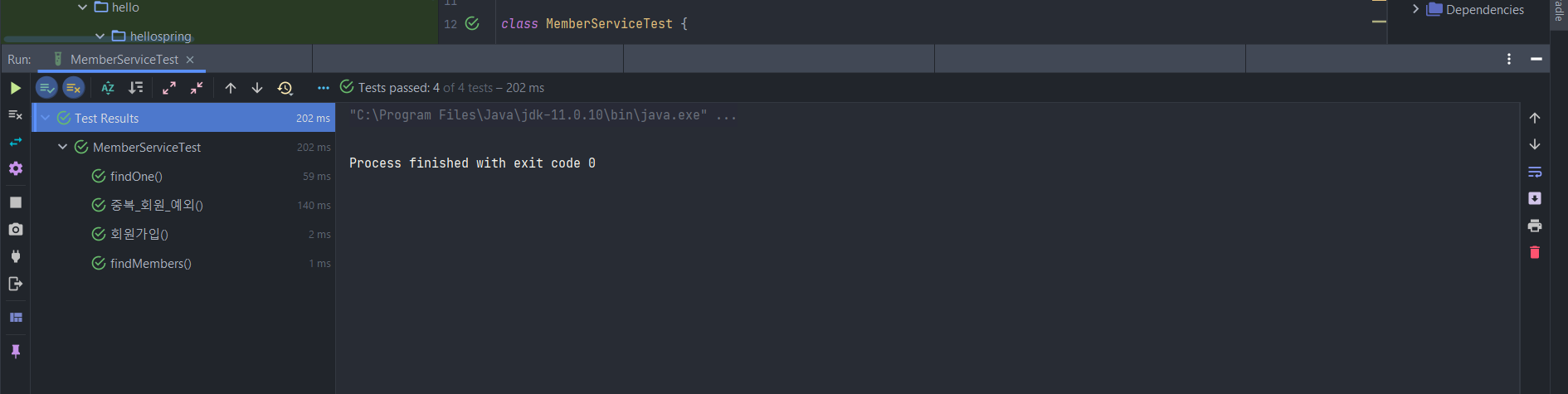The width and height of the screenshot is (1568, 394).
Task: Expand all test nodes
Action: pyautogui.click(x=169, y=88)
